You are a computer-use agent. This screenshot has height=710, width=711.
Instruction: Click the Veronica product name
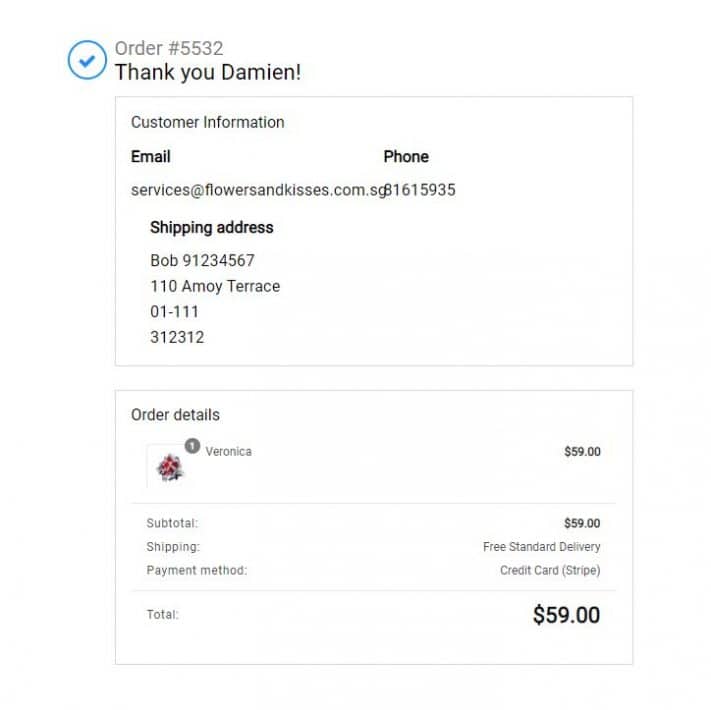pyautogui.click(x=229, y=451)
